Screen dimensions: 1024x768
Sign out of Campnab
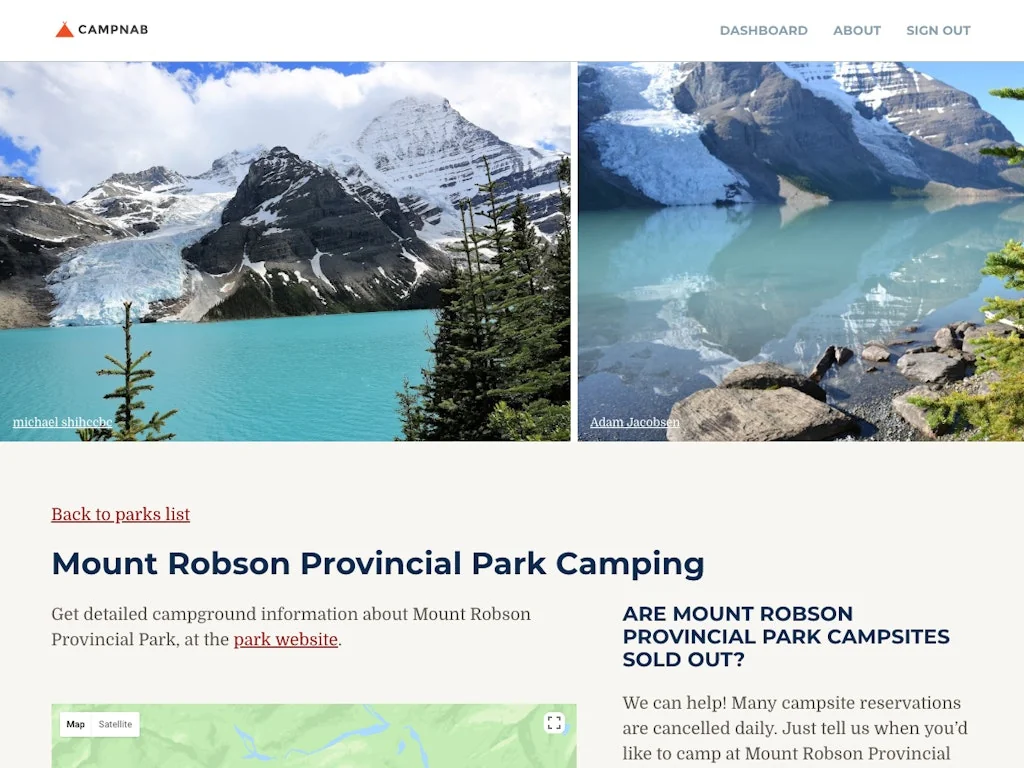(938, 30)
